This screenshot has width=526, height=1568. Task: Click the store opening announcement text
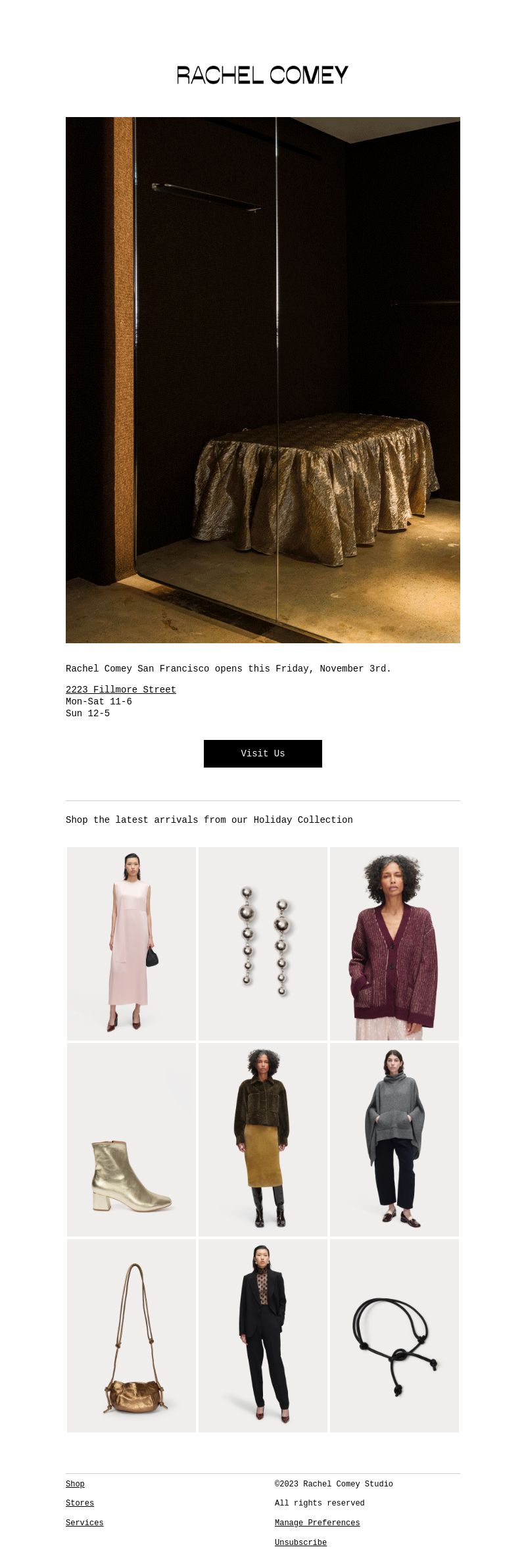[228, 669]
